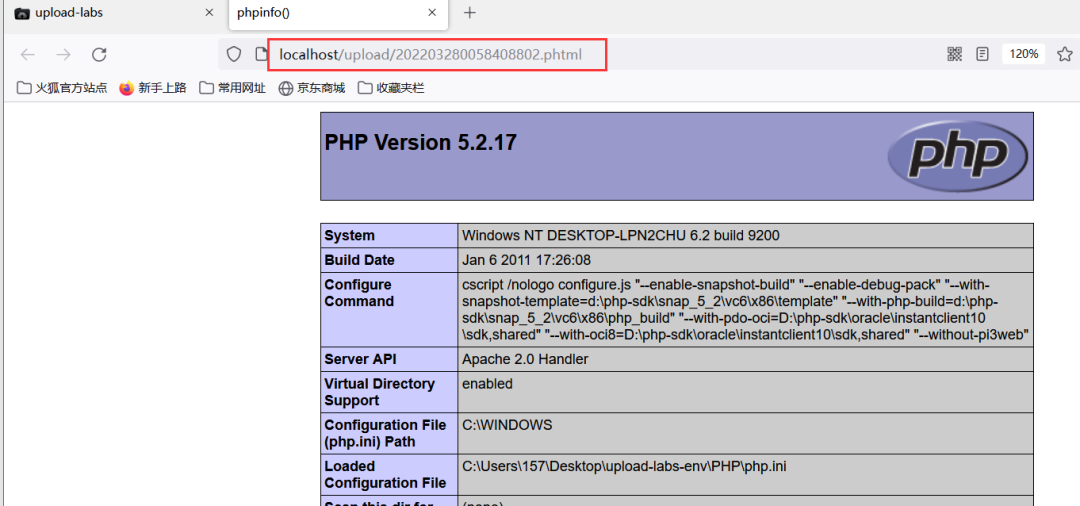Image resolution: width=1080 pixels, height=506 pixels.
Task: Expand the 收藏夹栏 bookmark folder
Action: pos(391,88)
